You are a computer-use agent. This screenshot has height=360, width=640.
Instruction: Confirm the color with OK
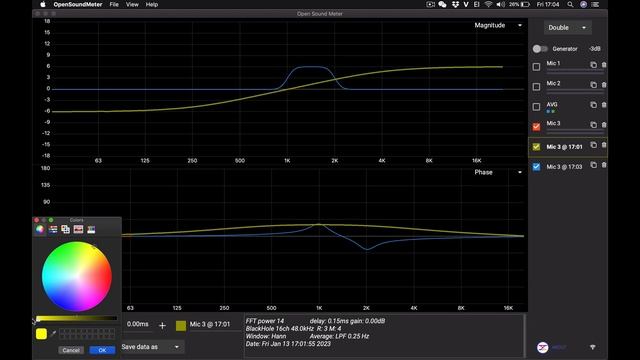[x=102, y=350]
